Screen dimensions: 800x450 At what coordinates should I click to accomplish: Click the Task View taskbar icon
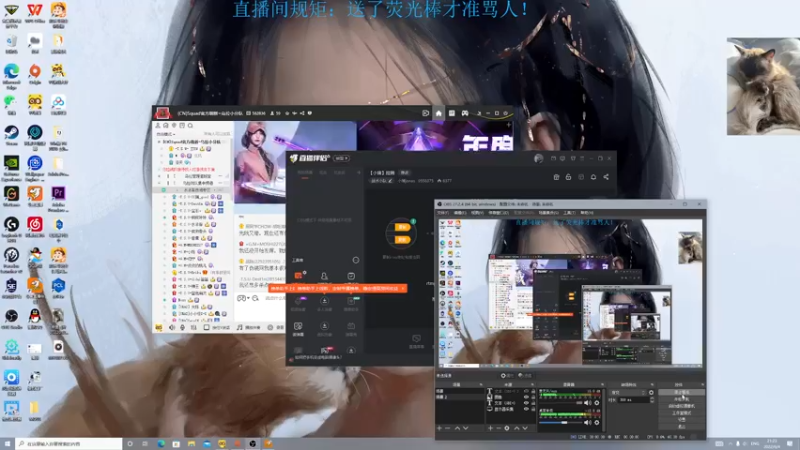[145, 444]
